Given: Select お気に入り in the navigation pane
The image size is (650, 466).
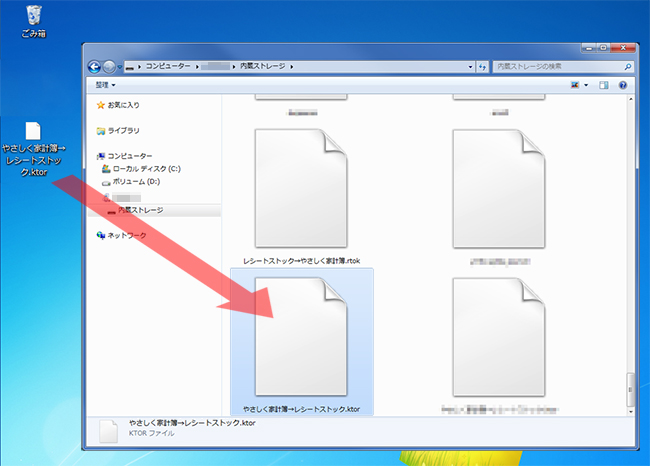Looking at the screenshot, I should (x=124, y=105).
